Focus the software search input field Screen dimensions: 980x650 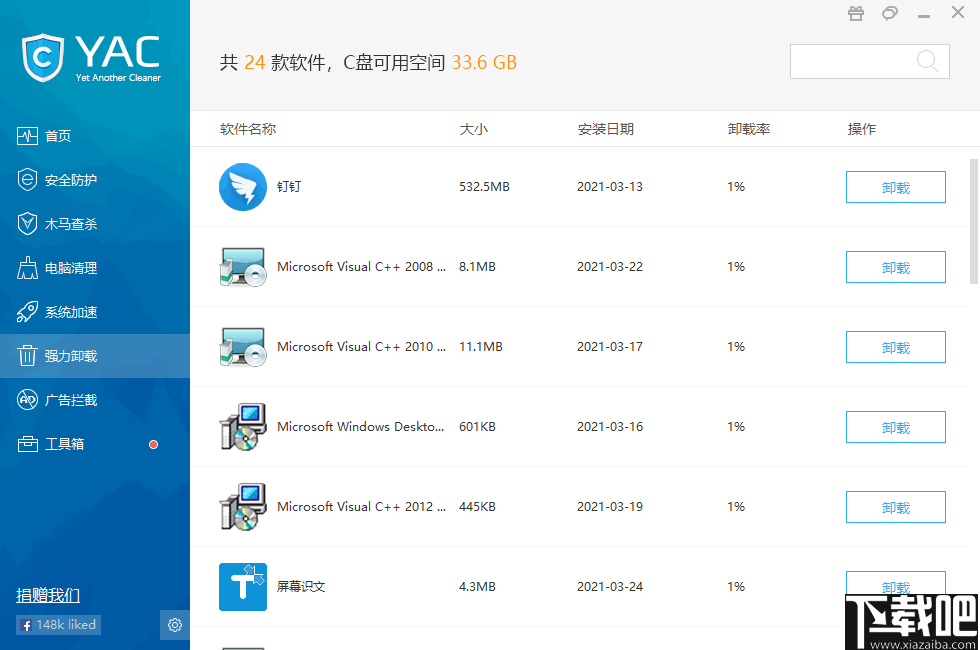point(869,61)
